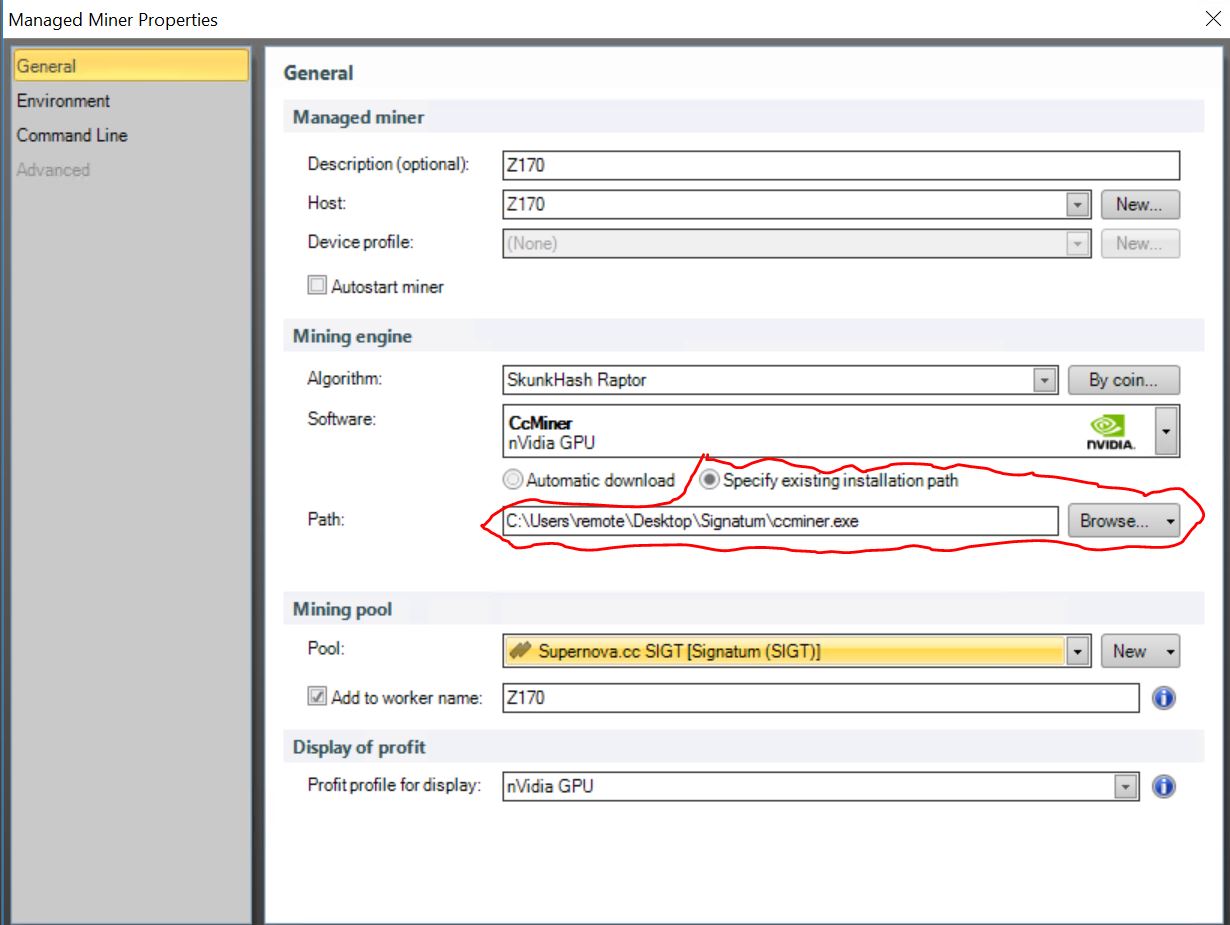Click the By coin... button
This screenshot has width=1230, height=925.
[x=1123, y=380]
